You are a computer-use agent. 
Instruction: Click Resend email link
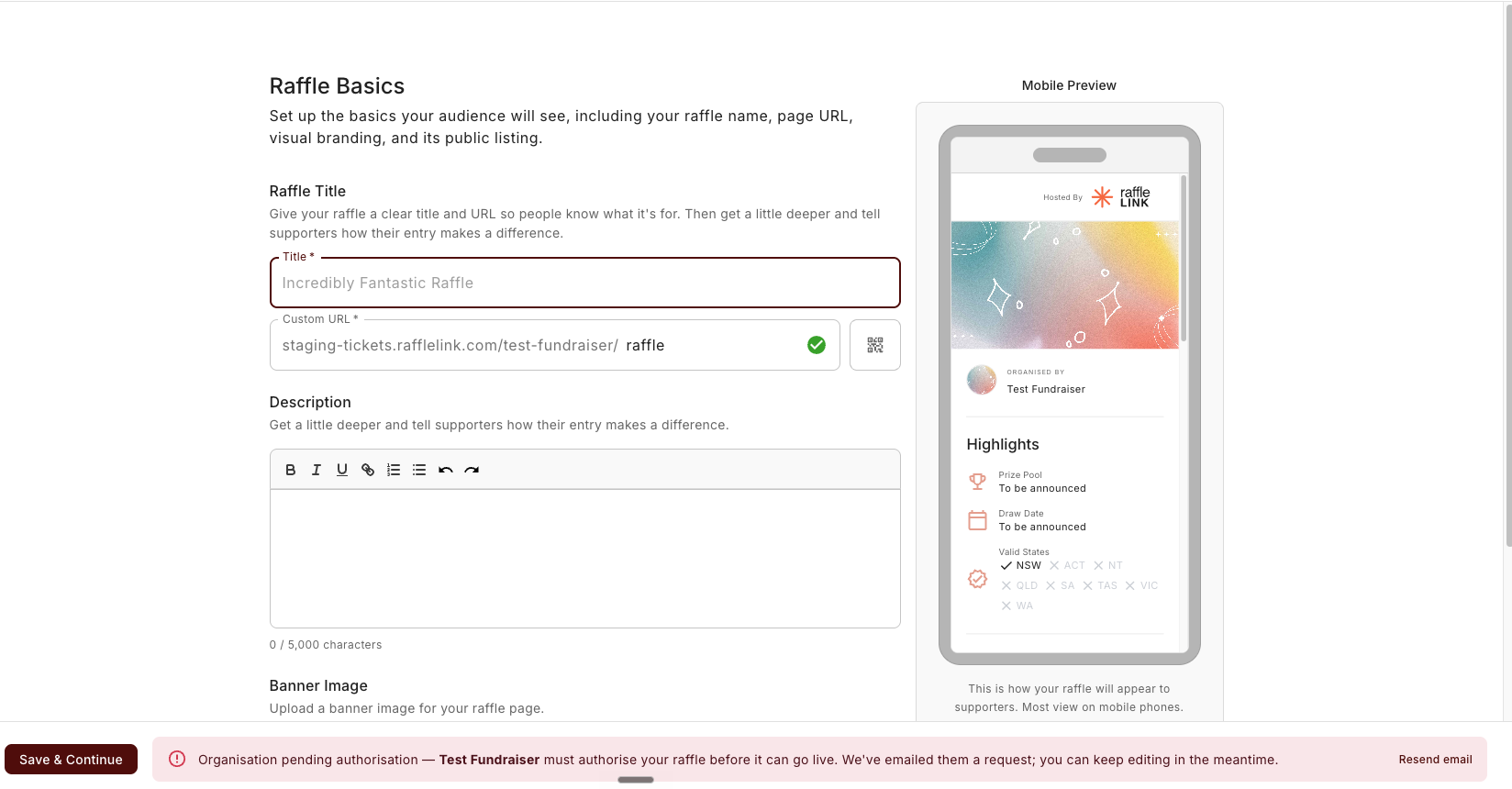[x=1435, y=760]
